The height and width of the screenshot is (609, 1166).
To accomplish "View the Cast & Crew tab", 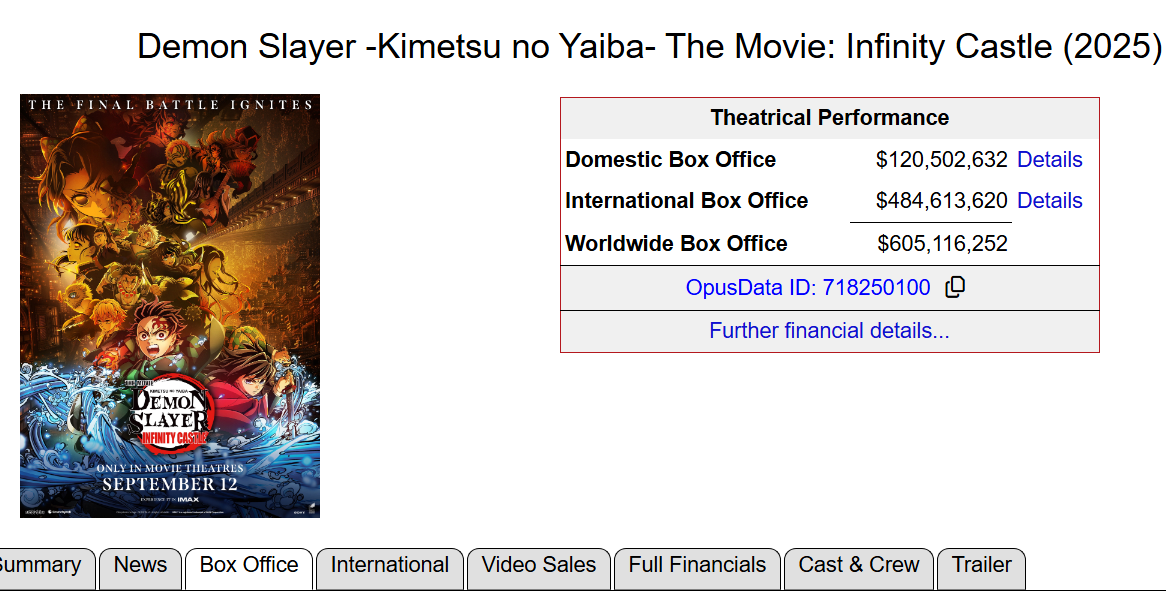I will point(858,566).
